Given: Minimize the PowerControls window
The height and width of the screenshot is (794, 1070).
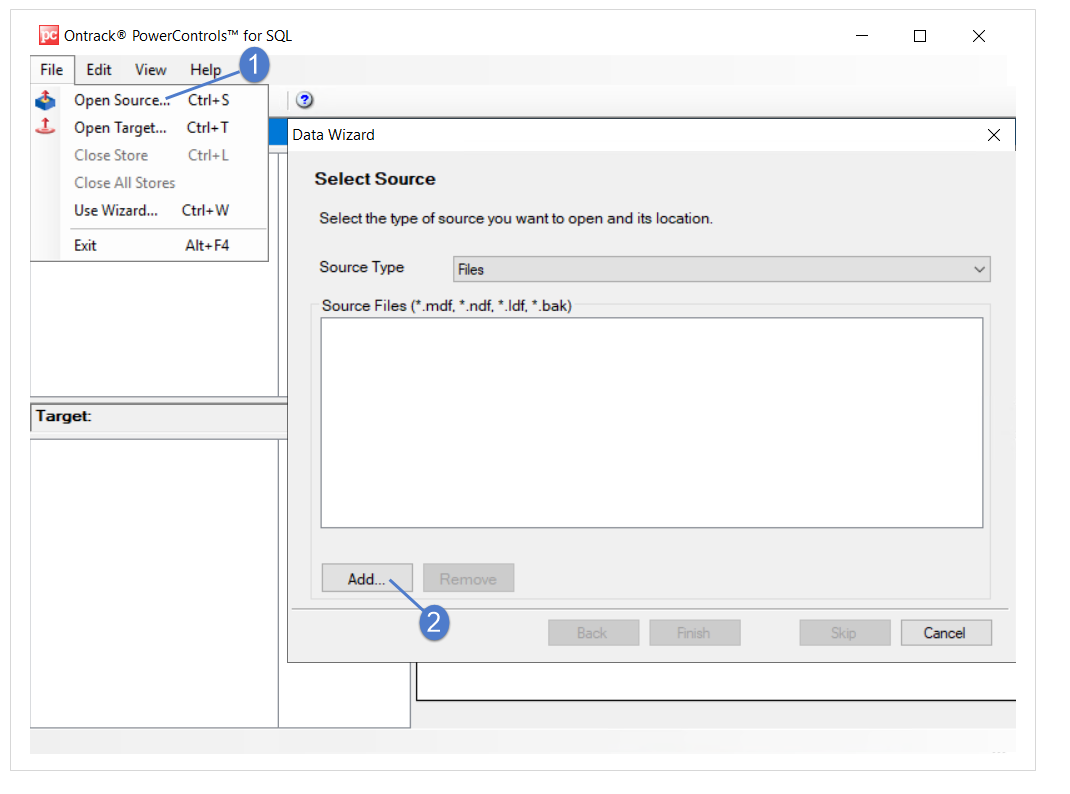Looking at the screenshot, I should point(862,35).
